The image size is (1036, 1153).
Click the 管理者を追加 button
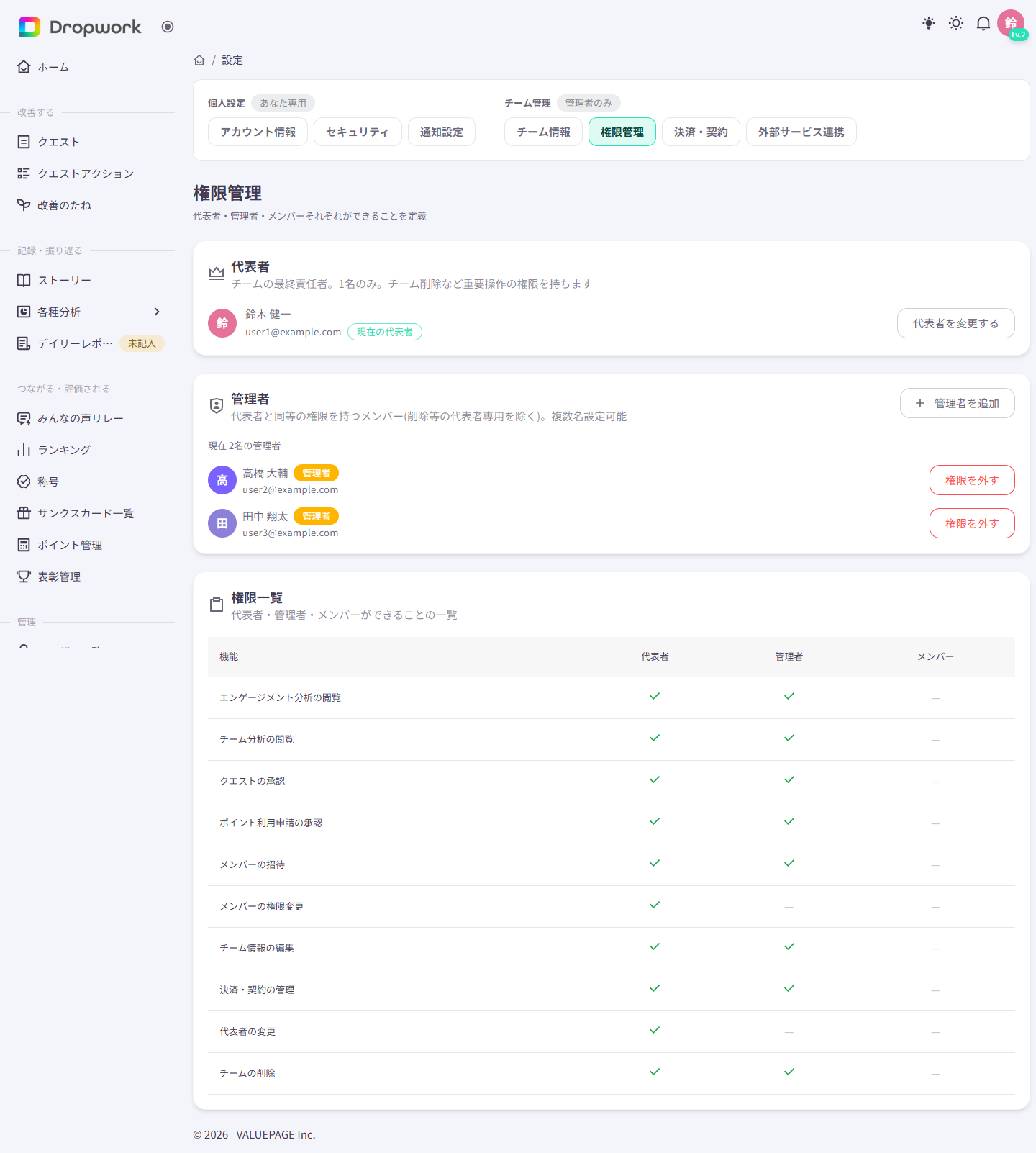coord(958,403)
